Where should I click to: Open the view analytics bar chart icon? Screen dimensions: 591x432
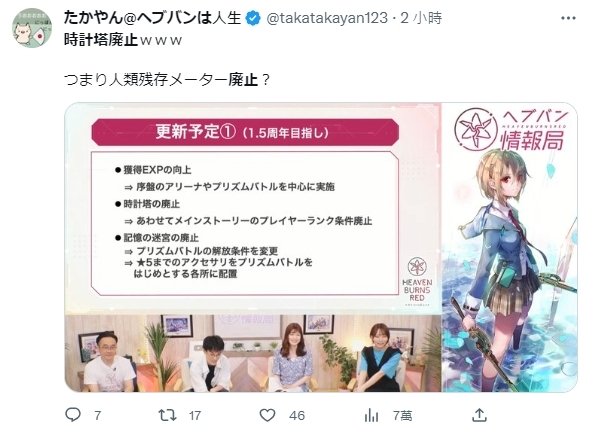372,415
